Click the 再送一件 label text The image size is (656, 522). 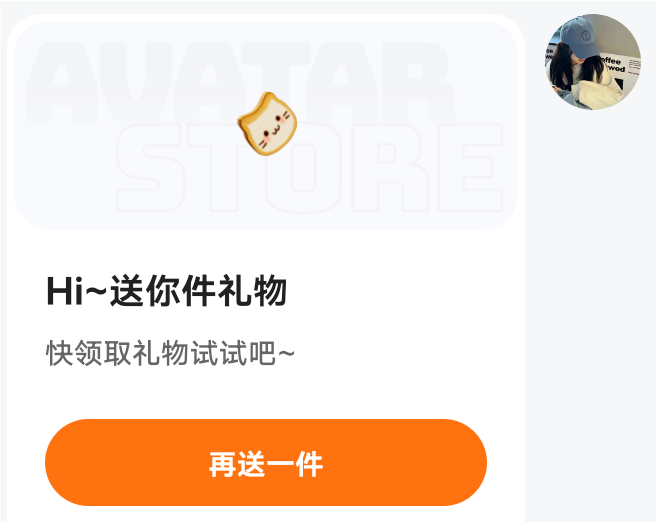tap(266, 464)
